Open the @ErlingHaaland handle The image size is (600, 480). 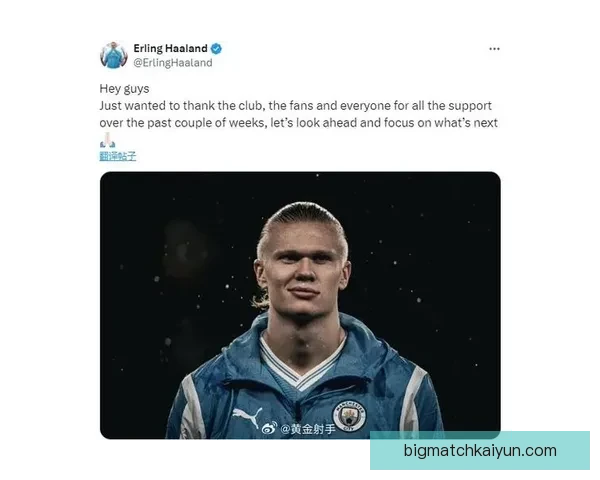click(173, 63)
